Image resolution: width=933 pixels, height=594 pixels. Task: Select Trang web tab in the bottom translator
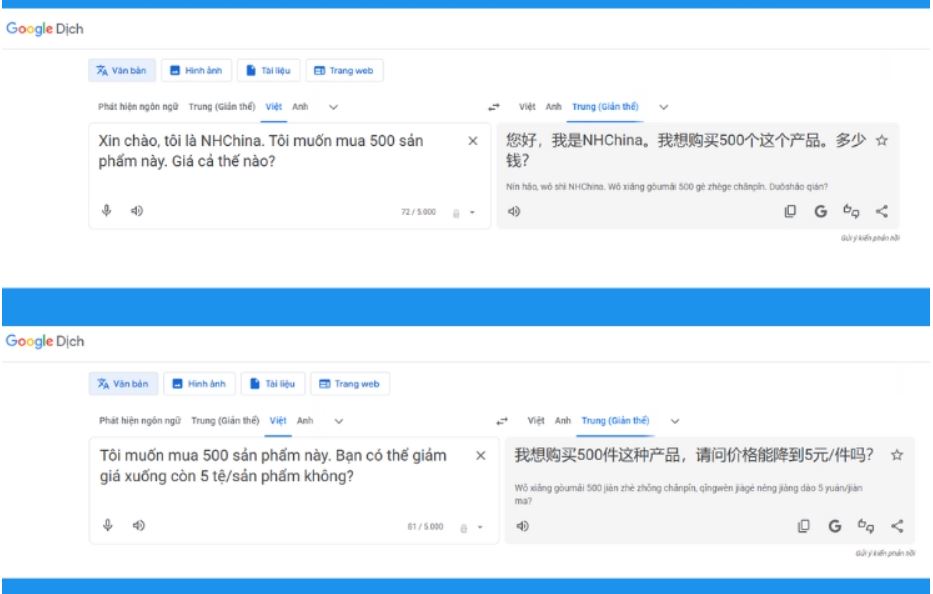coord(349,384)
